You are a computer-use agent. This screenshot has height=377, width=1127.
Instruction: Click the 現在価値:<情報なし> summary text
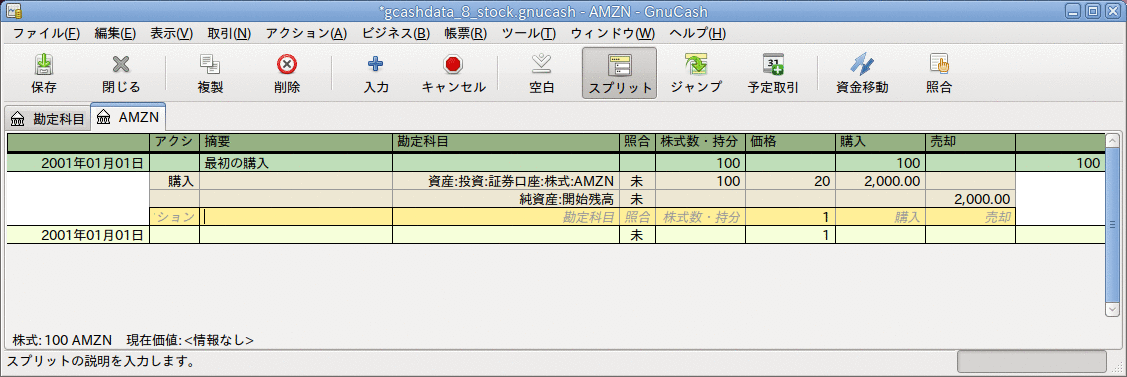tap(190, 340)
